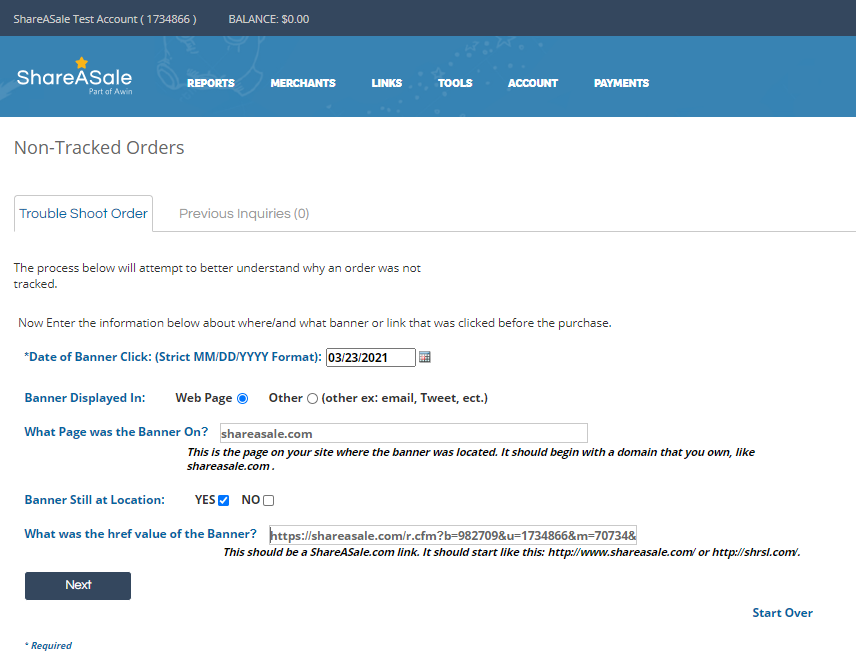Screen dimensions: 856x666
Task: Open the Account menu
Action: point(533,83)
